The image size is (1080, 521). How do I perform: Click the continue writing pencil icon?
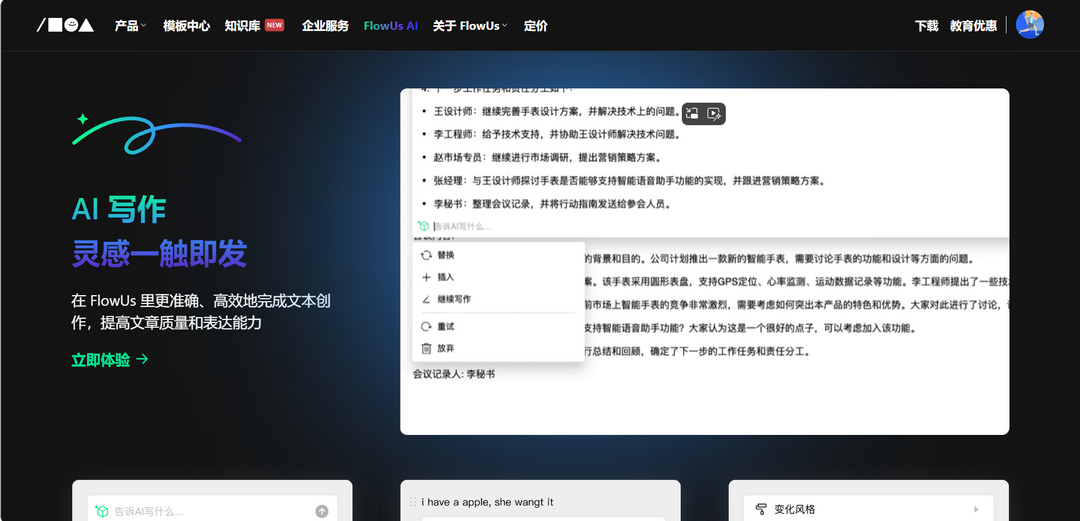click(426, 299)
